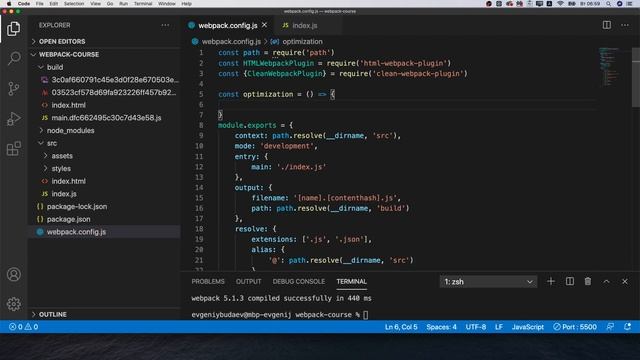This screenshot has height=360, width=640.
Task: Click into the terminal prompt line
Action: (x=280, y=315)
